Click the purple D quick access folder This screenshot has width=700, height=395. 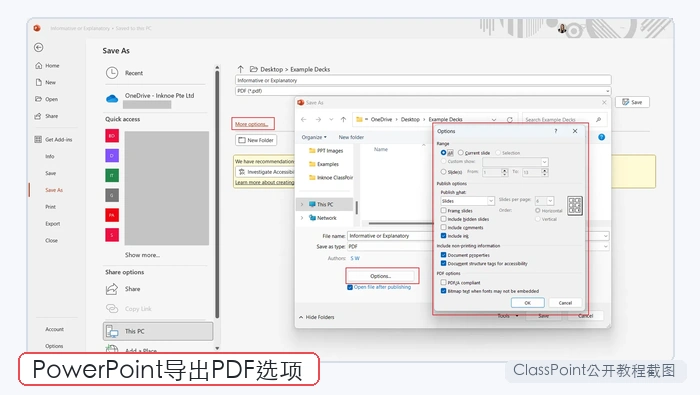(112, 156)
